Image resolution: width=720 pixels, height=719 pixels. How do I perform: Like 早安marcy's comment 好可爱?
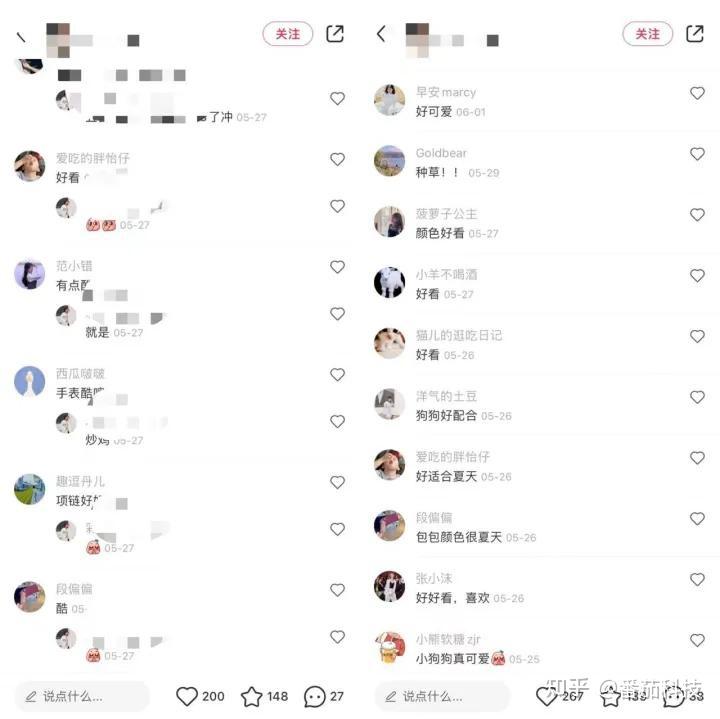698,93
